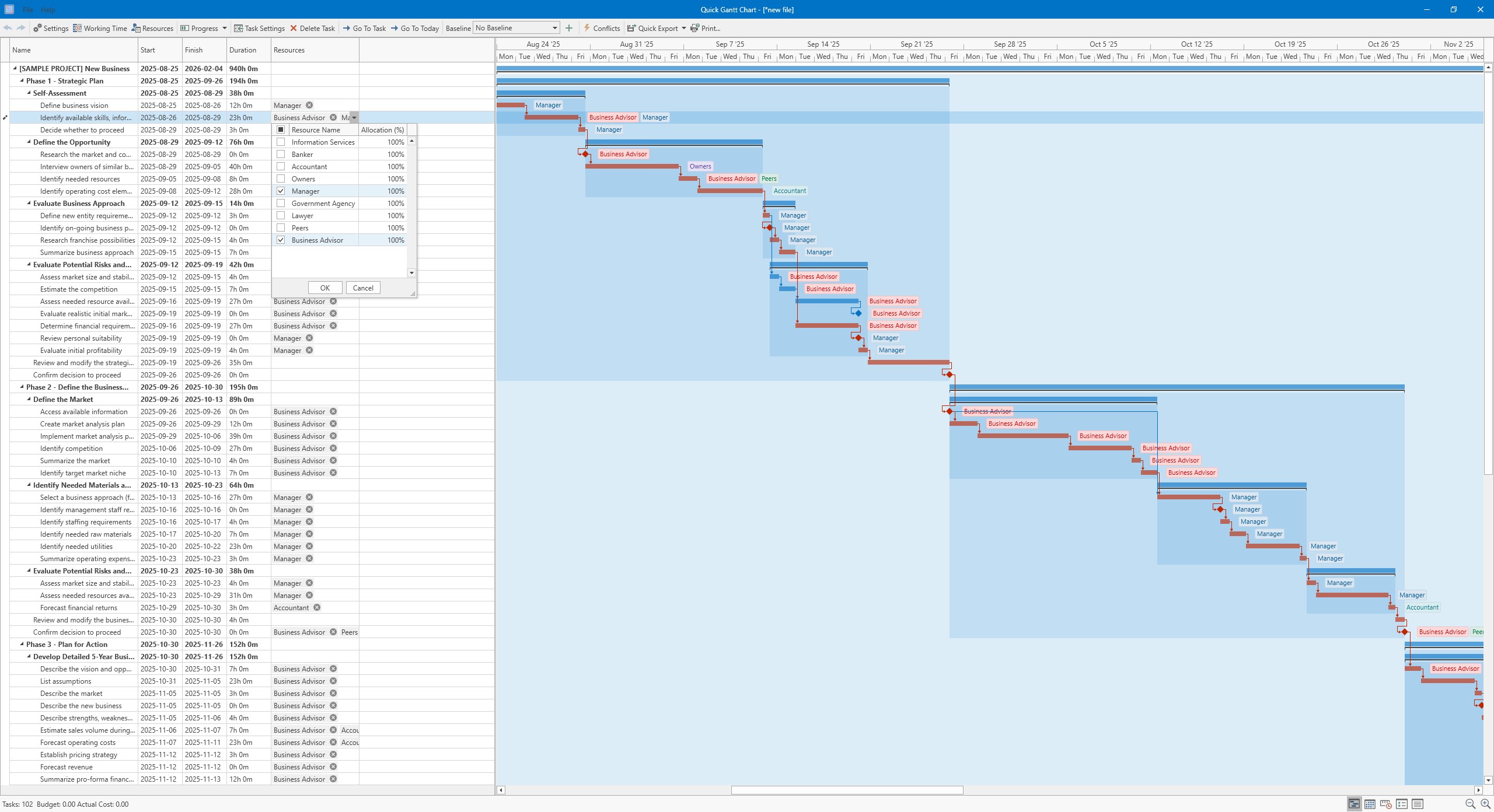This screenshot has width=1494, height=812.
Task: Open the File menu
Action: click(27, 9)
